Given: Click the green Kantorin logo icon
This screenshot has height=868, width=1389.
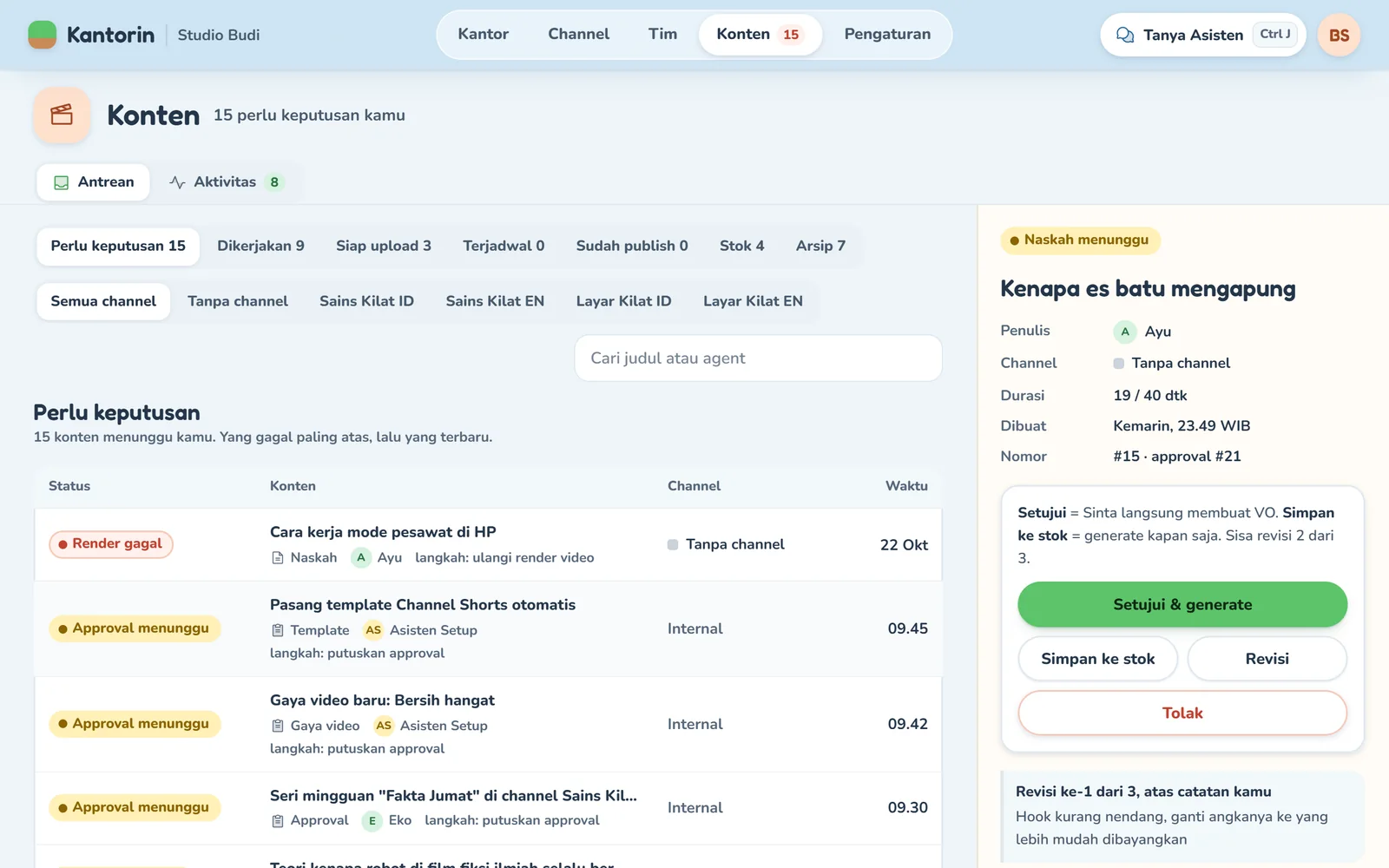Looking at the screenshot, I should pyautogui.click(x=43, y=35).
